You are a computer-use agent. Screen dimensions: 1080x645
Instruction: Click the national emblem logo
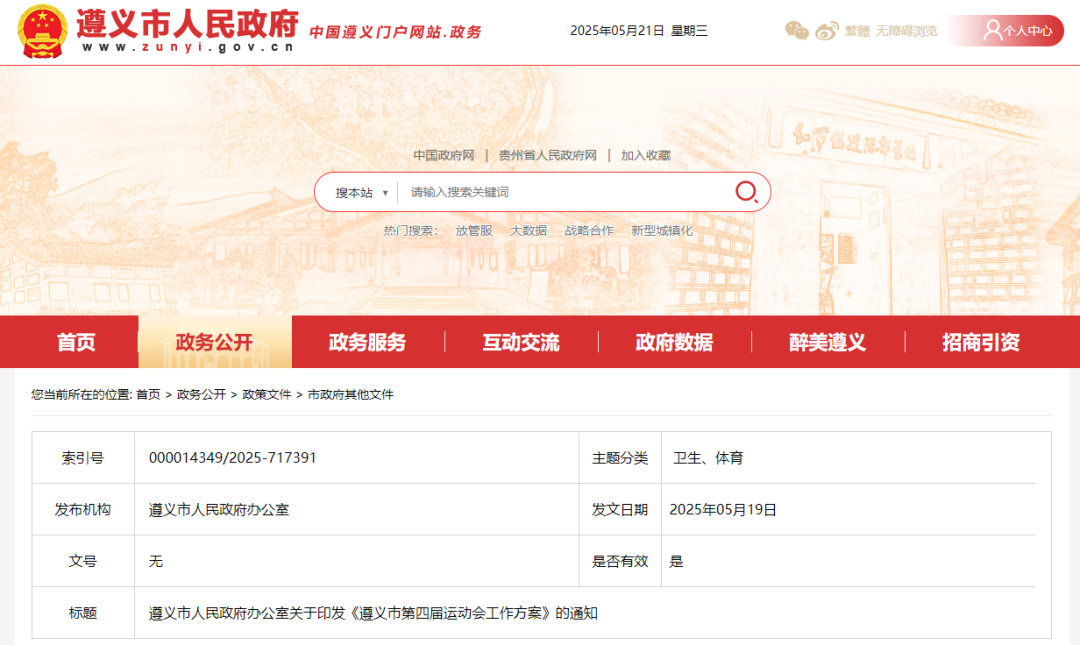point(42,31)
